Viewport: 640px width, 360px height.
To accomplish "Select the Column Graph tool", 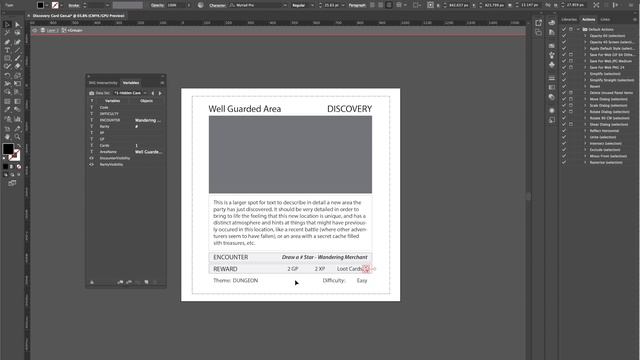I will click(x=18, y=119).
